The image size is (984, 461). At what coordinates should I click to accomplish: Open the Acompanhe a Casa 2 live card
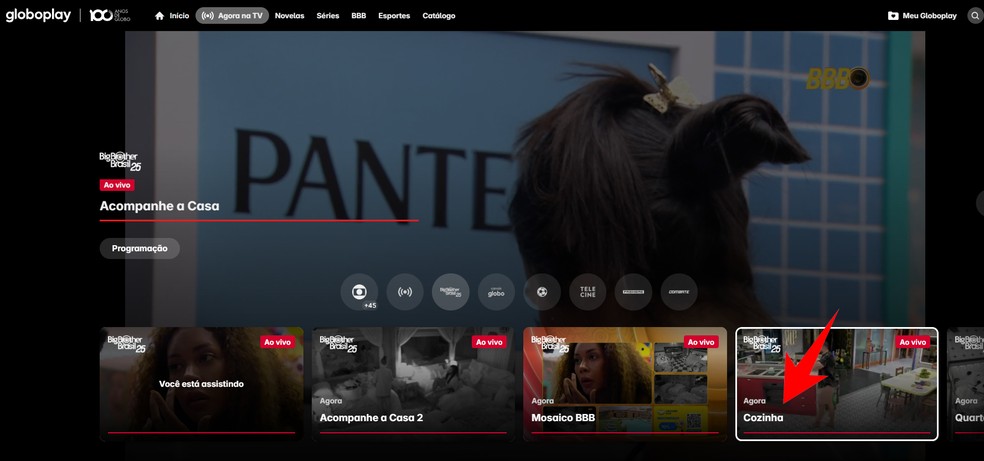[x=414, y=384]
